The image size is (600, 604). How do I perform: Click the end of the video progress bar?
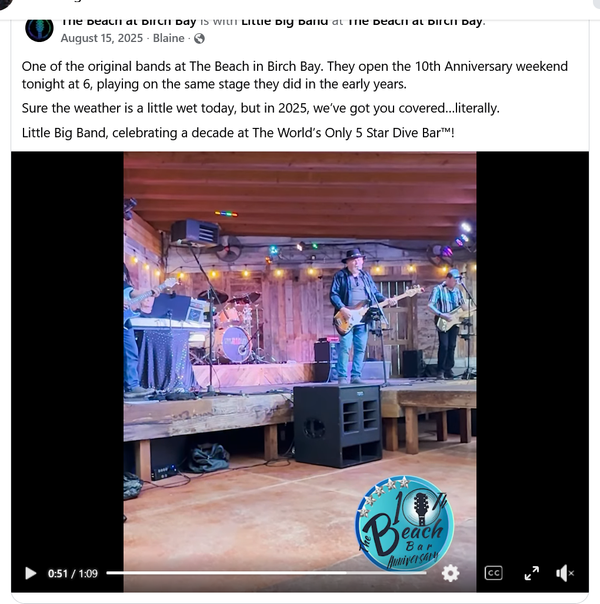tap(425, 573)
